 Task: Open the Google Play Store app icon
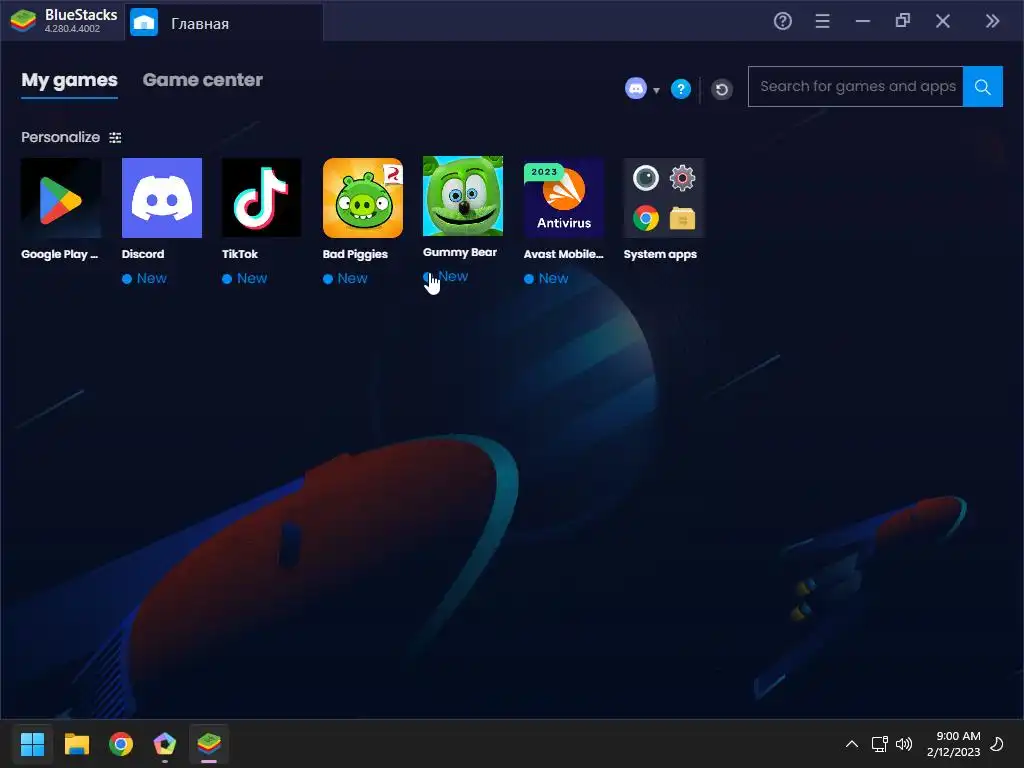(x=61, y=198)
